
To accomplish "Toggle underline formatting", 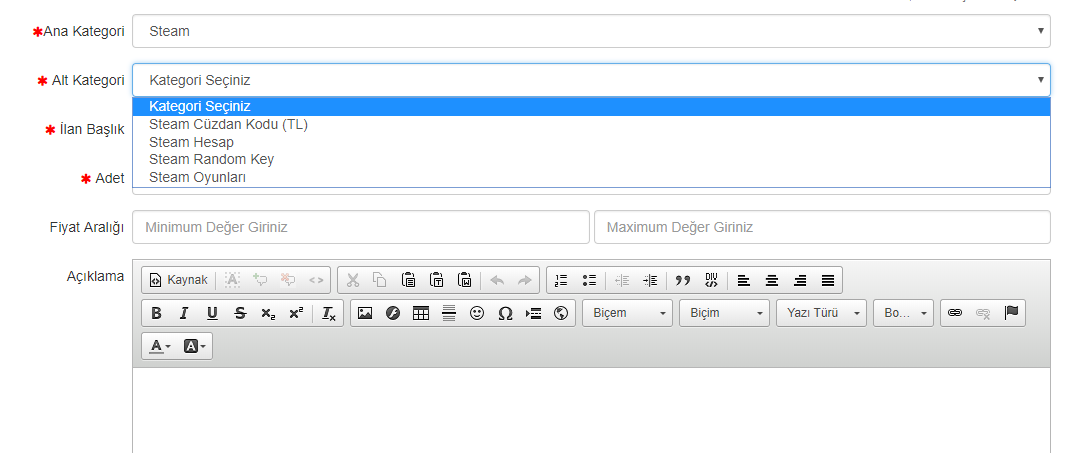I will 212,313.
